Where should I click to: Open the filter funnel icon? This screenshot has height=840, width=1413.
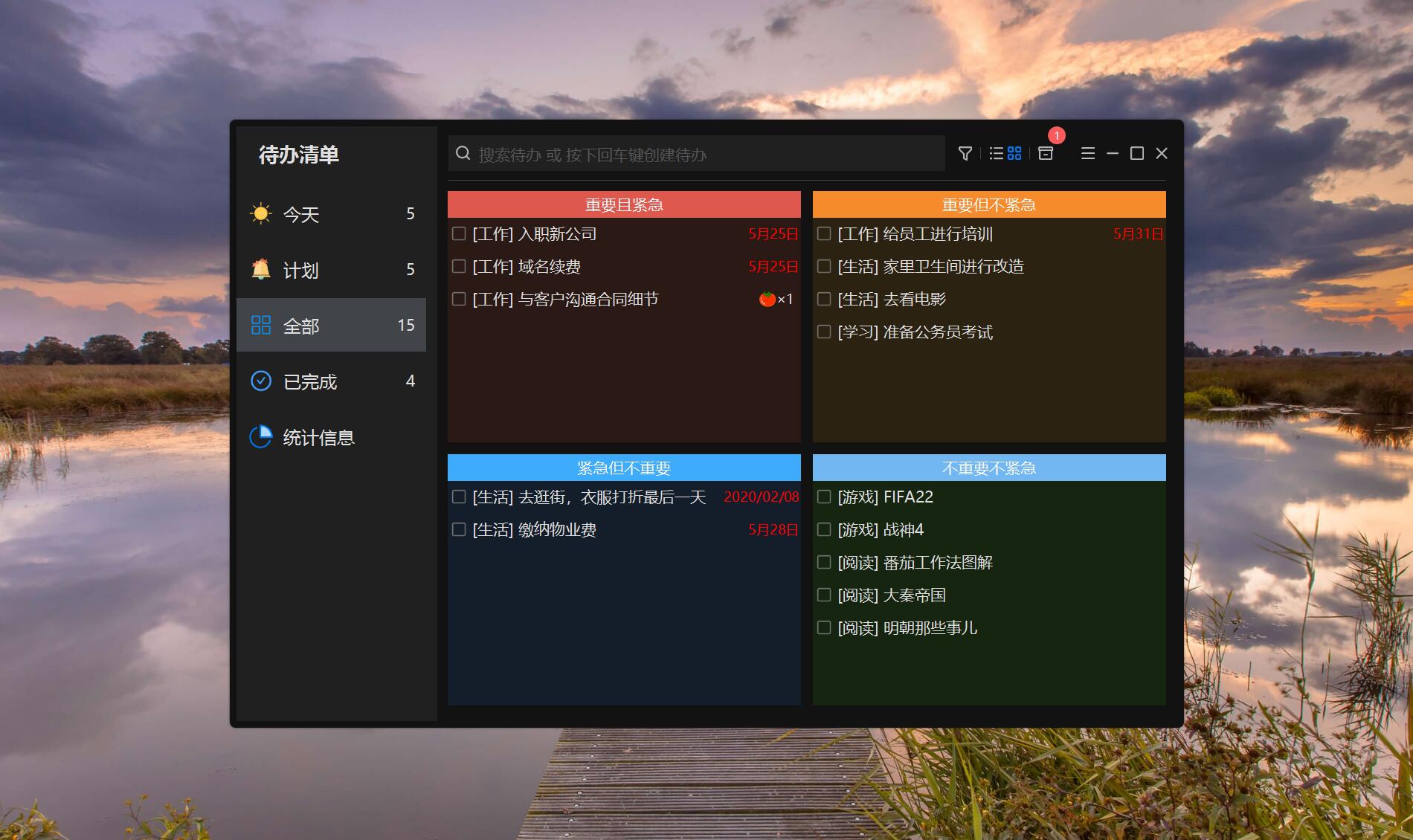[965, 154]
